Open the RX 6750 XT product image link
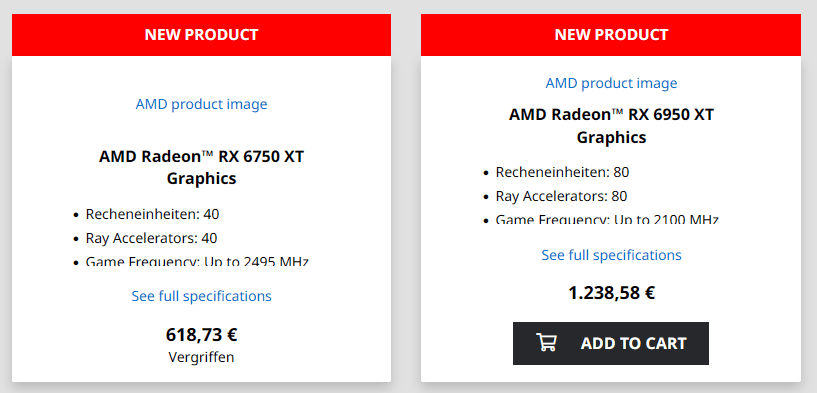817x393 pixels. coord(201,104)
